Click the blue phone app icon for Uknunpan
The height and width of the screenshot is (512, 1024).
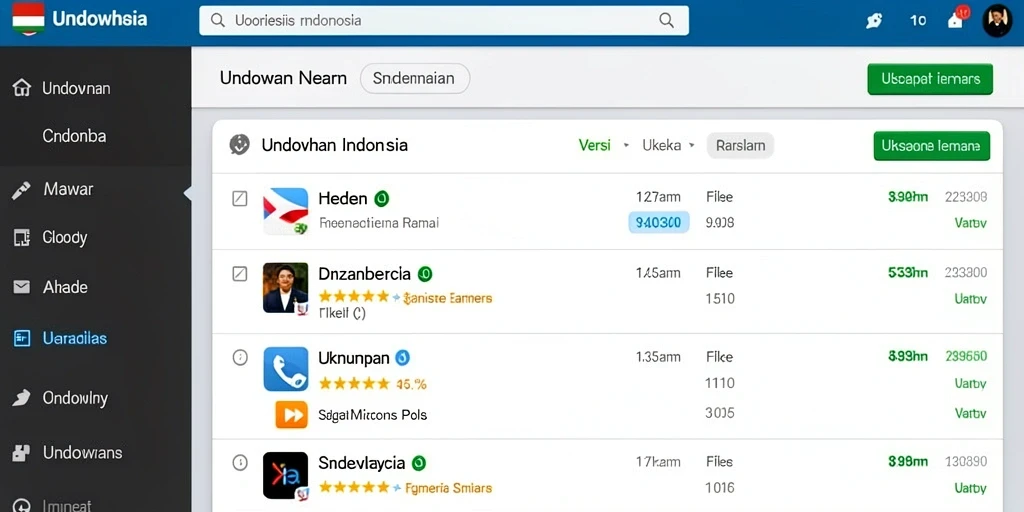click(x=285, y=369)
